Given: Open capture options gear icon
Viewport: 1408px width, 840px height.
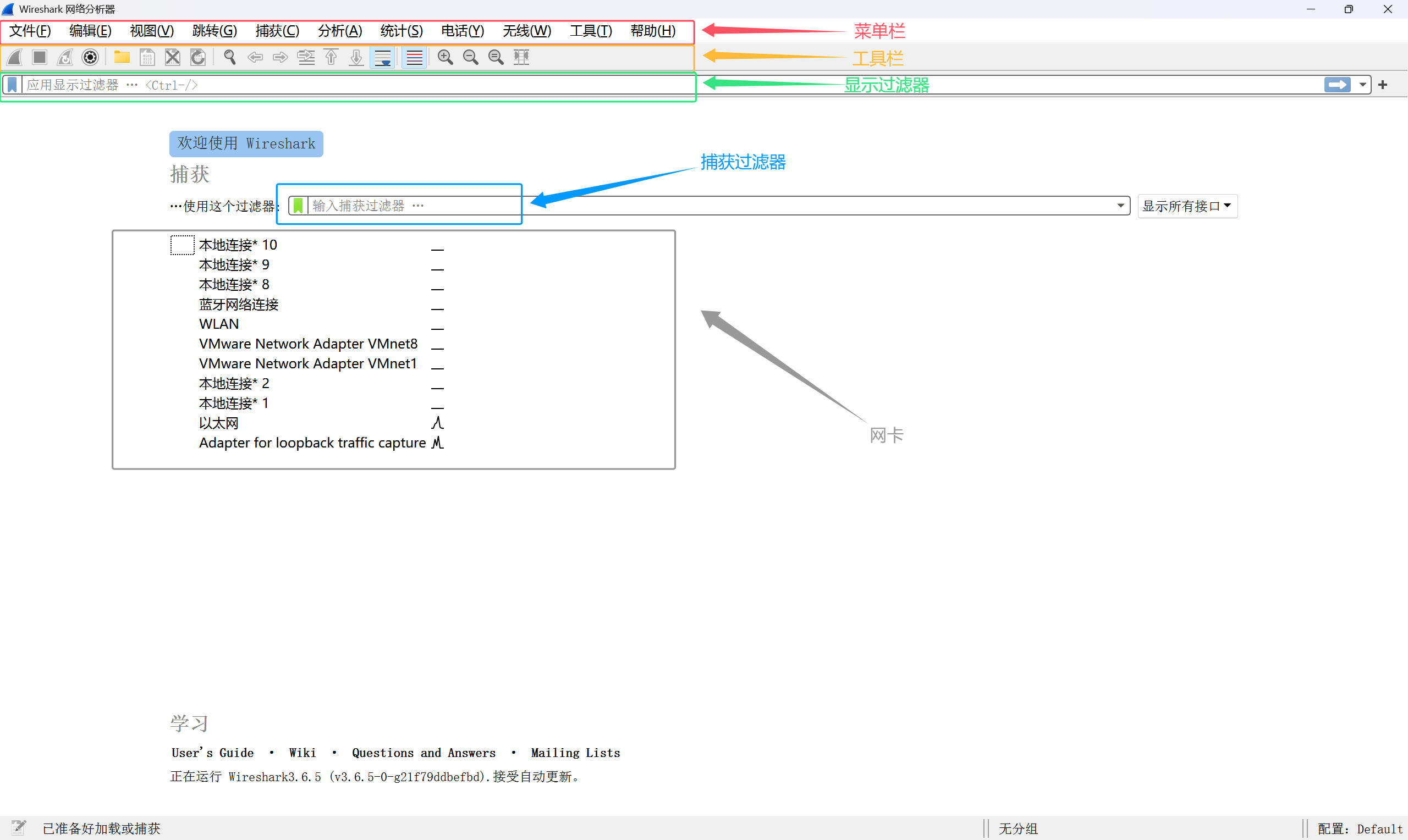Looking at the screenshot, I should click(90, 57).
